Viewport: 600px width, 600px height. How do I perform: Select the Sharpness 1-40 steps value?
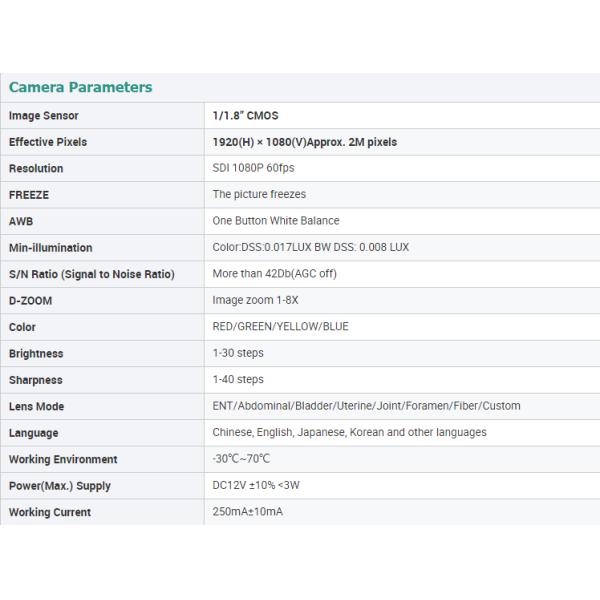tap(238, 380)
